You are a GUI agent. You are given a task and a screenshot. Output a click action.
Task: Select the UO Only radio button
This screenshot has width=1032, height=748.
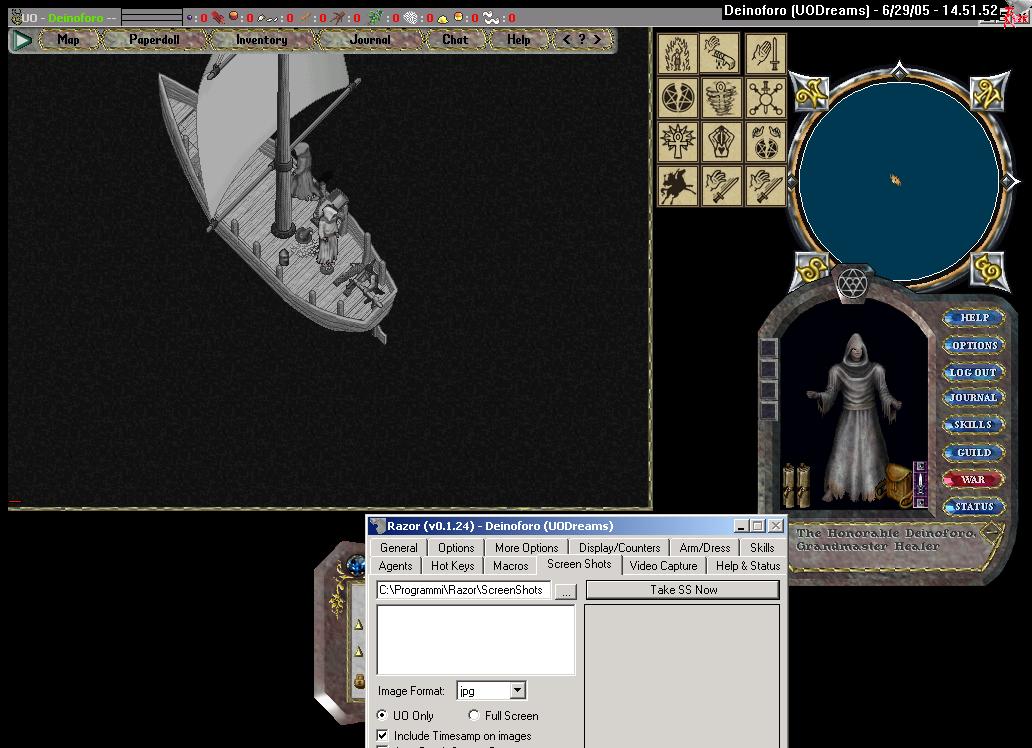pyautogui.click(x=383, y=716)
